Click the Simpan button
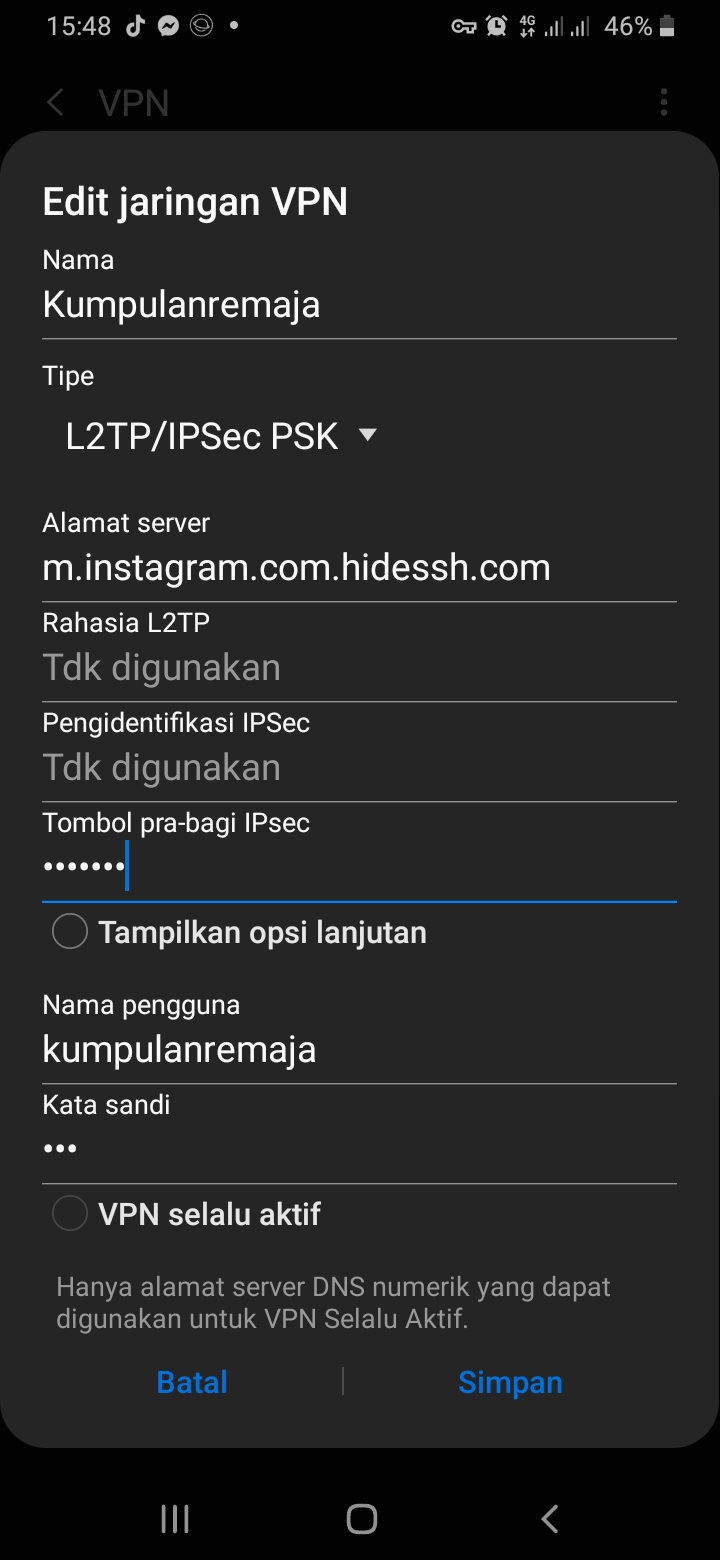The height and width of the screenshot is (1560, 720). click(510, 1382)
